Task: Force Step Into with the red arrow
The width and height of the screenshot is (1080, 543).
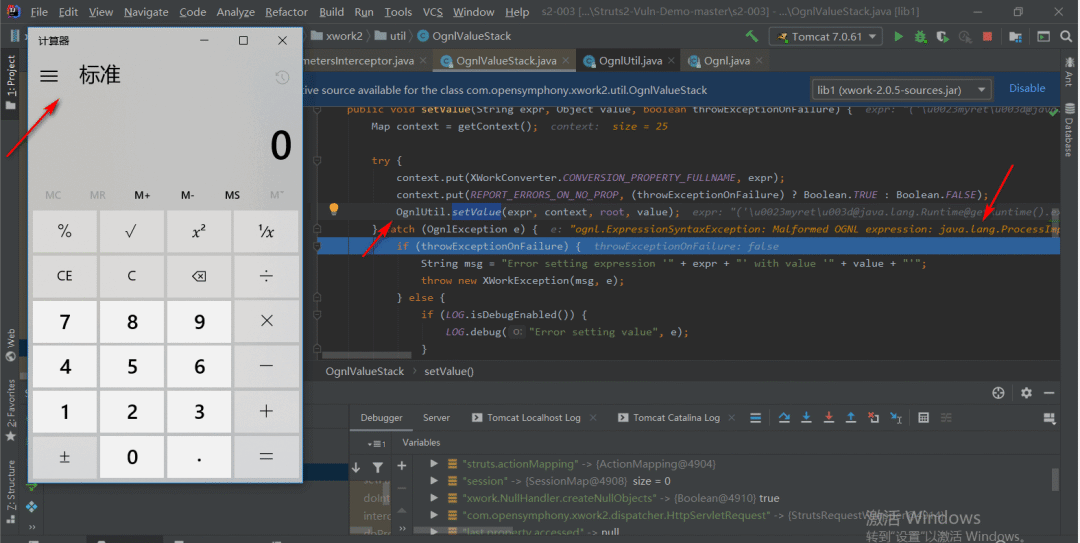Action: tap(829, 418)
